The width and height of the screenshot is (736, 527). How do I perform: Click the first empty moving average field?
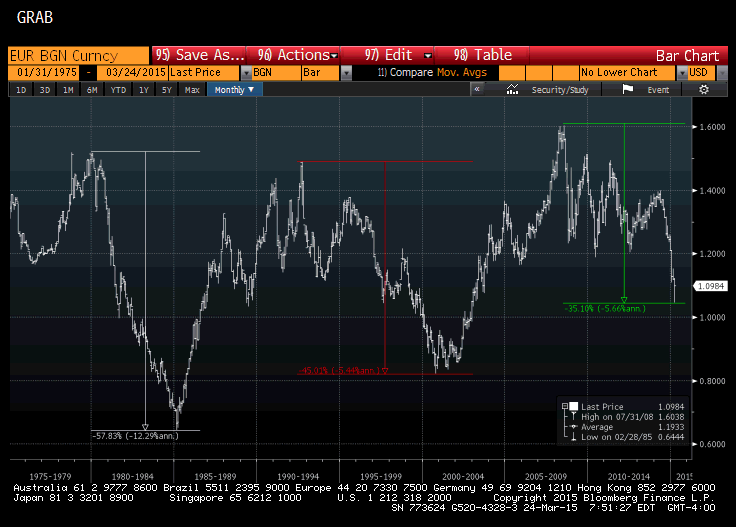[512, 73]
